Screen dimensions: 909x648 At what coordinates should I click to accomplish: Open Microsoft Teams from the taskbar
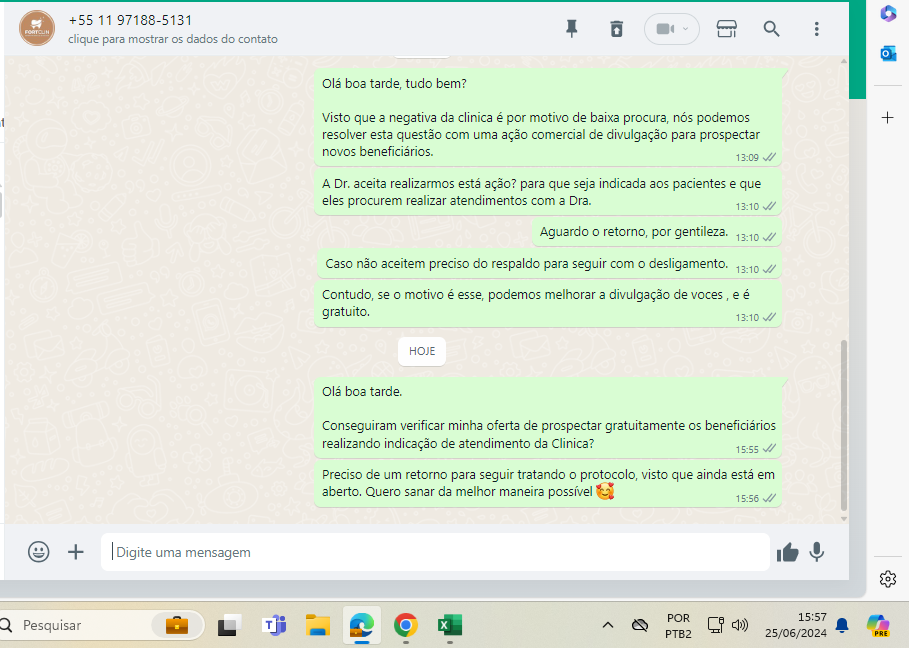(x=274, y=625)
